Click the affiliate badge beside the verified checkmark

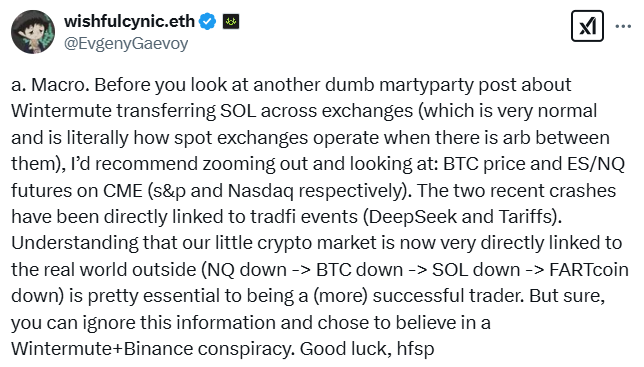[231, 21]
